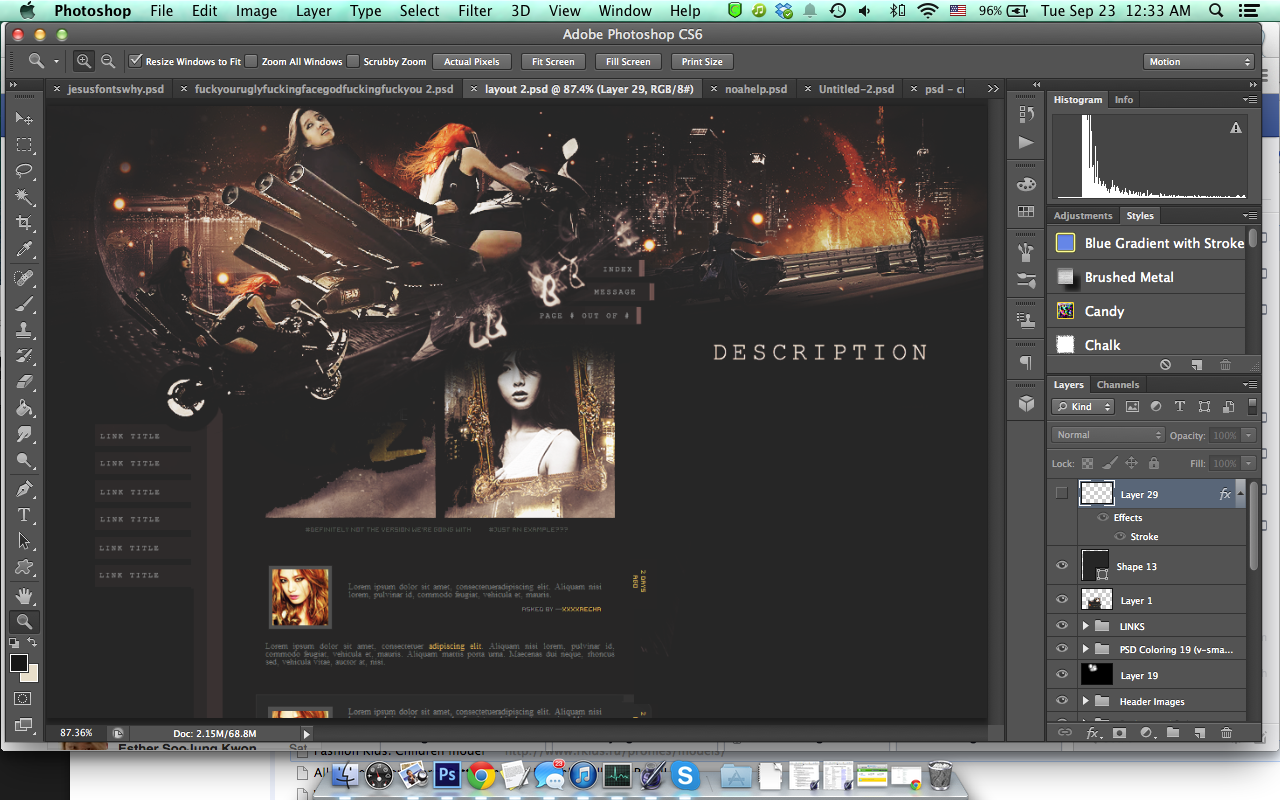Hide Layer 19 with its eye icon
Viewport: 1280px width, 800px height.
1062,675
